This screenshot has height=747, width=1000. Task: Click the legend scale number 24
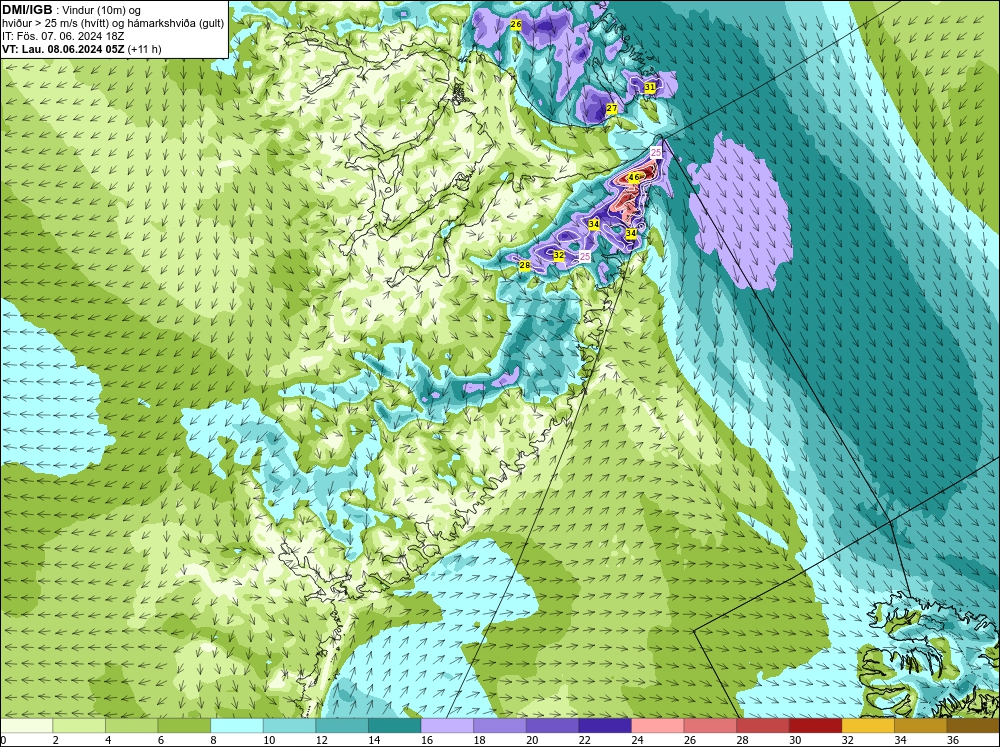pos(637,740)
